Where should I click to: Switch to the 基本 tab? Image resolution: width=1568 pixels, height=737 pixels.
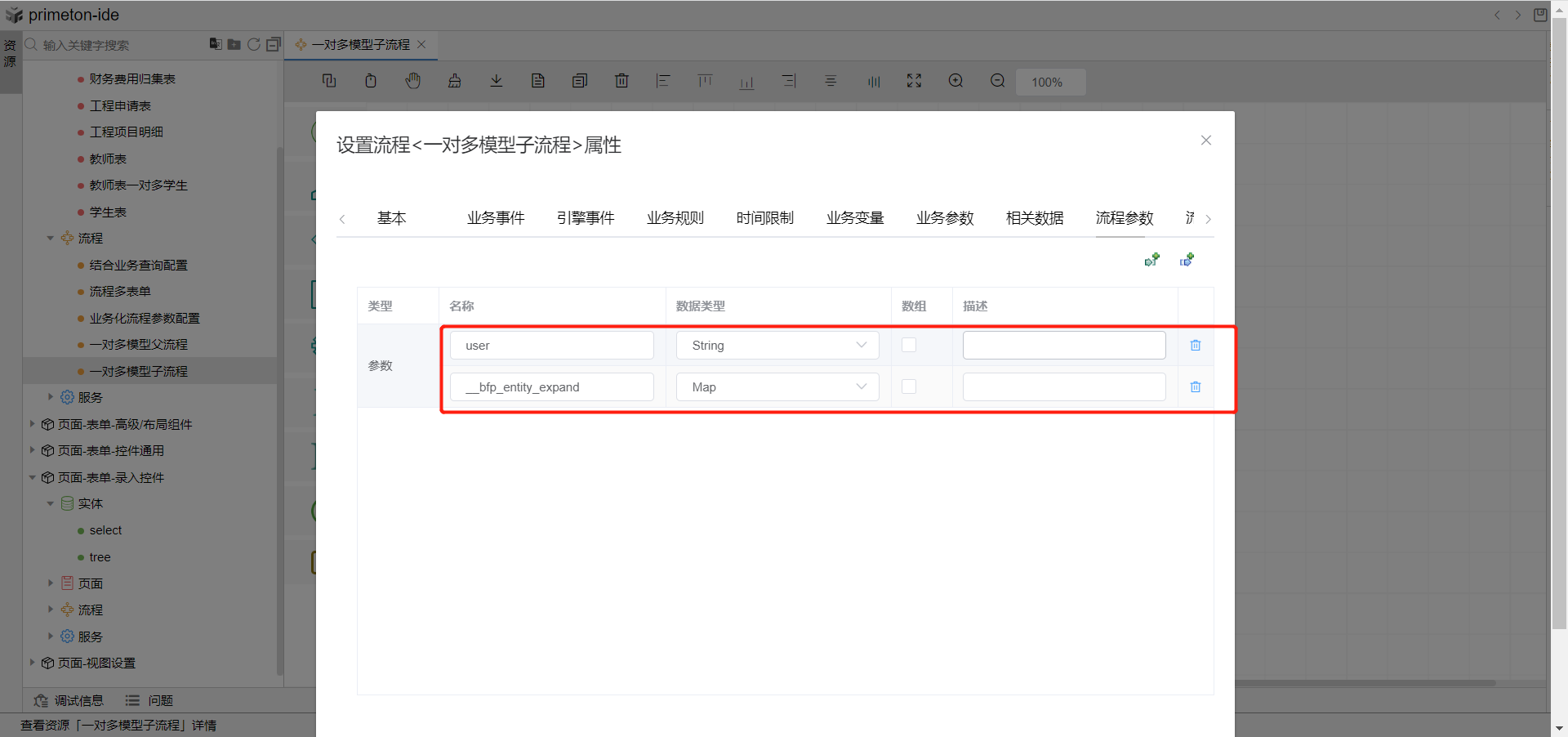[x=391, y=218]
